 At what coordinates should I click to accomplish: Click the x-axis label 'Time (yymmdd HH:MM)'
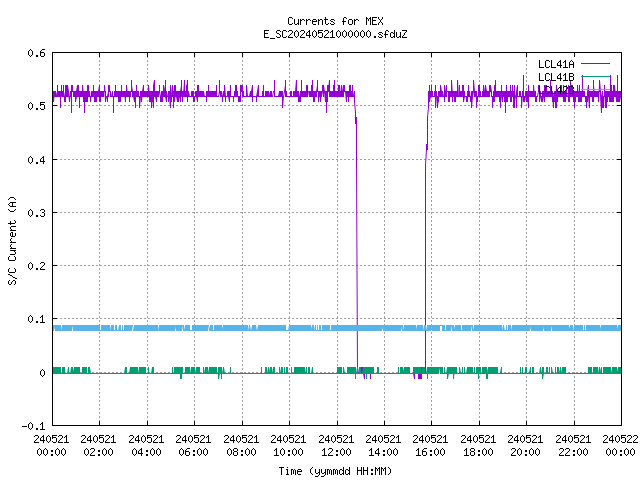click(x=335, y=471)
